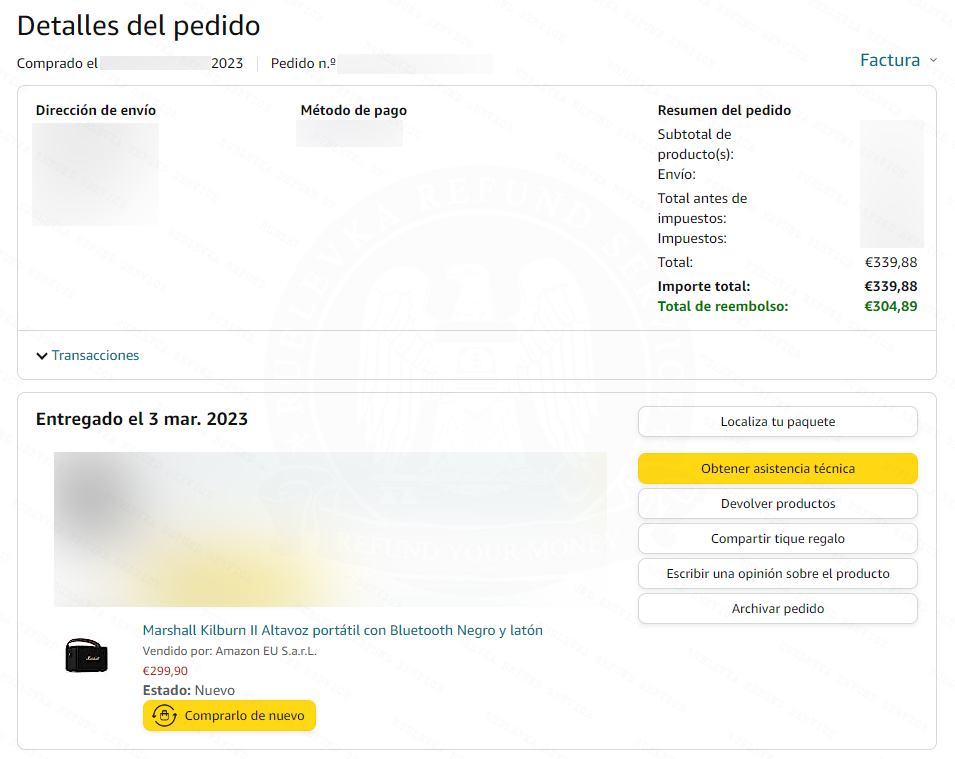
Task: Click Compartir tique regalo
Action: pyautogui.click(x=778, y=538)
